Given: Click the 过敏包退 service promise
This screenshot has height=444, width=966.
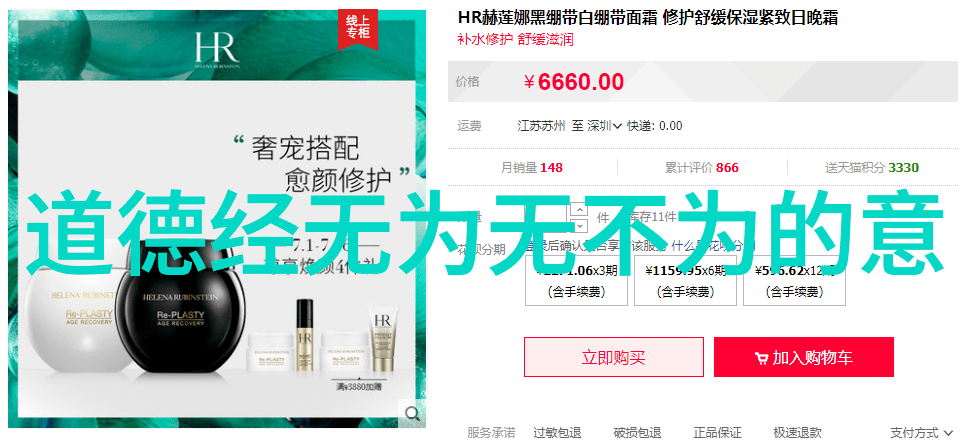Looking at the screenshot, I should pyautogui.click(x=557, y=433).
